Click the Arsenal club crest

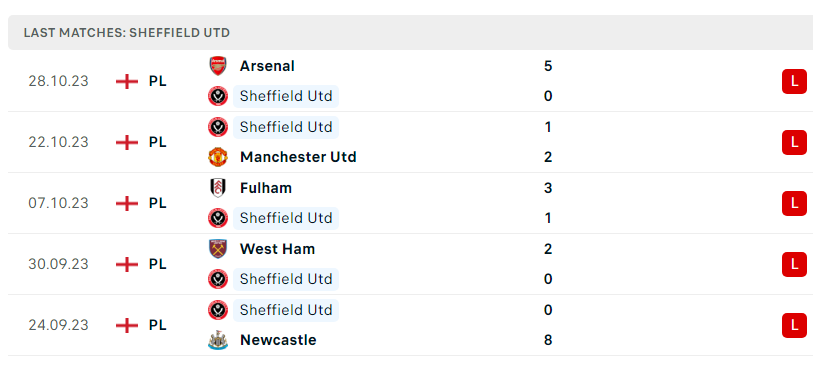(218, 66)
